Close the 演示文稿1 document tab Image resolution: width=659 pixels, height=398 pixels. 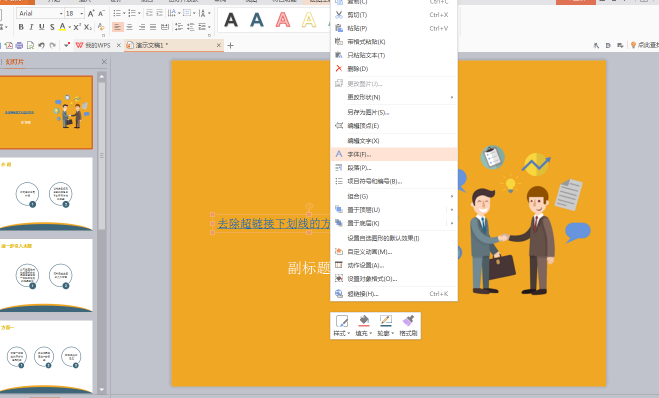(x=219, y=45)
